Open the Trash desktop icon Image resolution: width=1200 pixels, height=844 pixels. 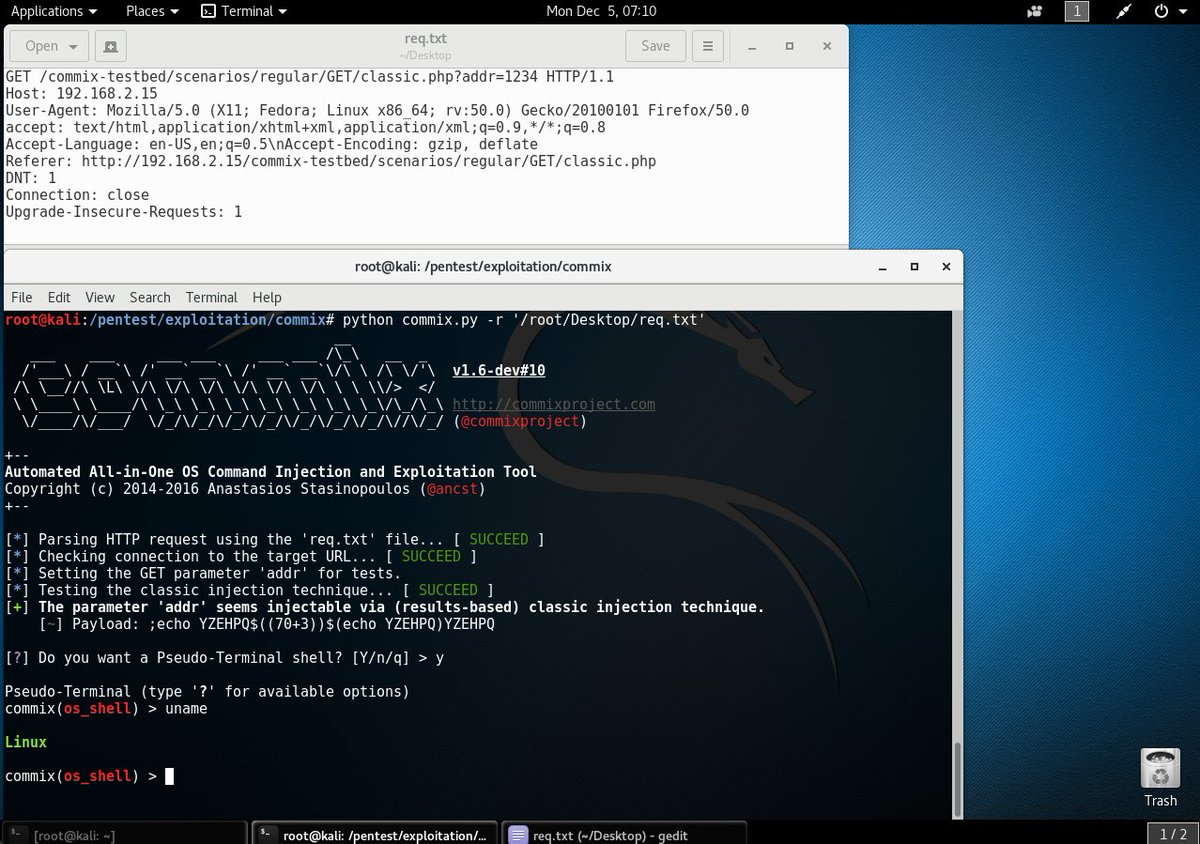pyautogui.click(x=1160, y=777)
